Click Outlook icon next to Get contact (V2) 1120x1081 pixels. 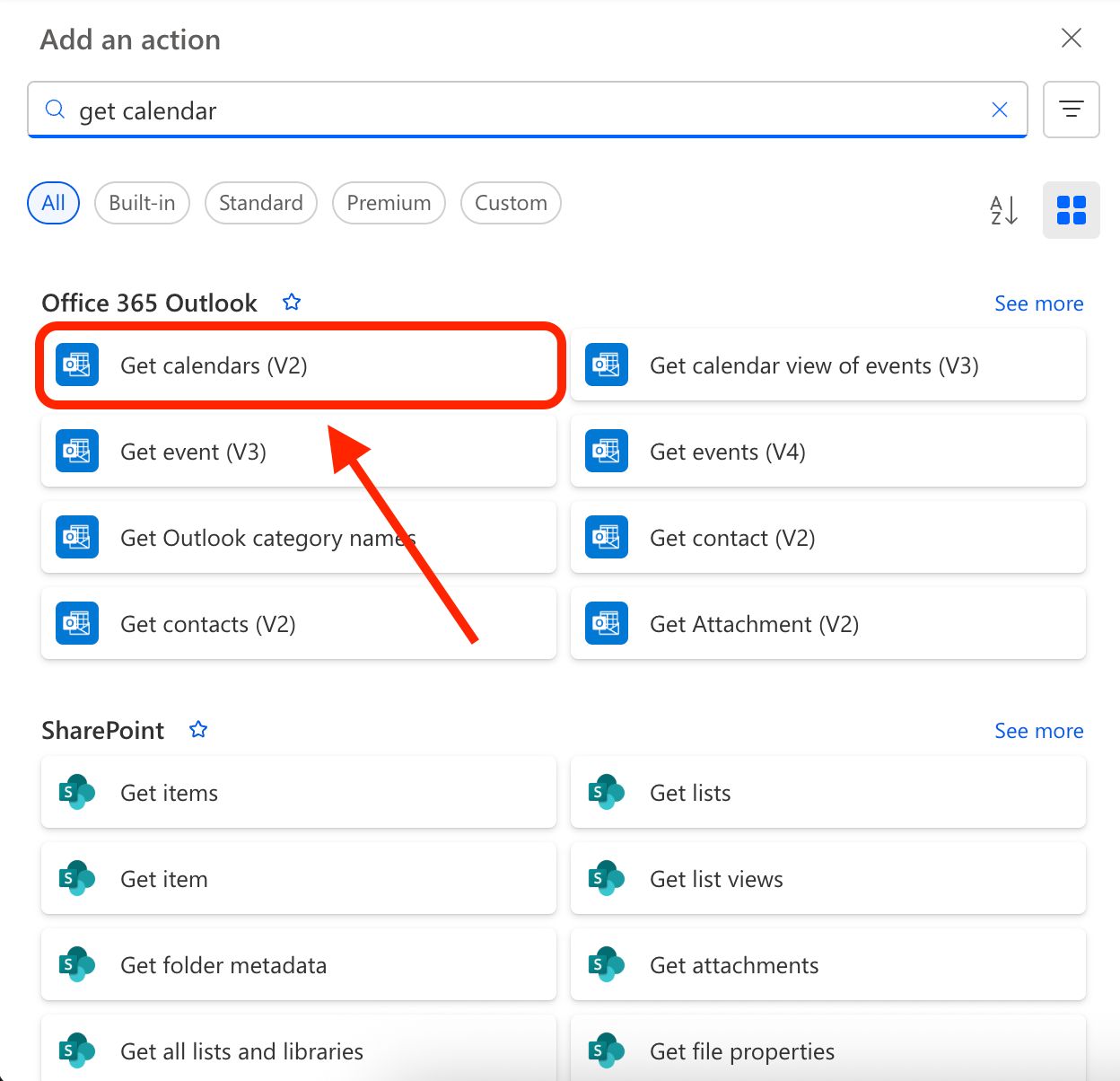click(x=607, y=538)
